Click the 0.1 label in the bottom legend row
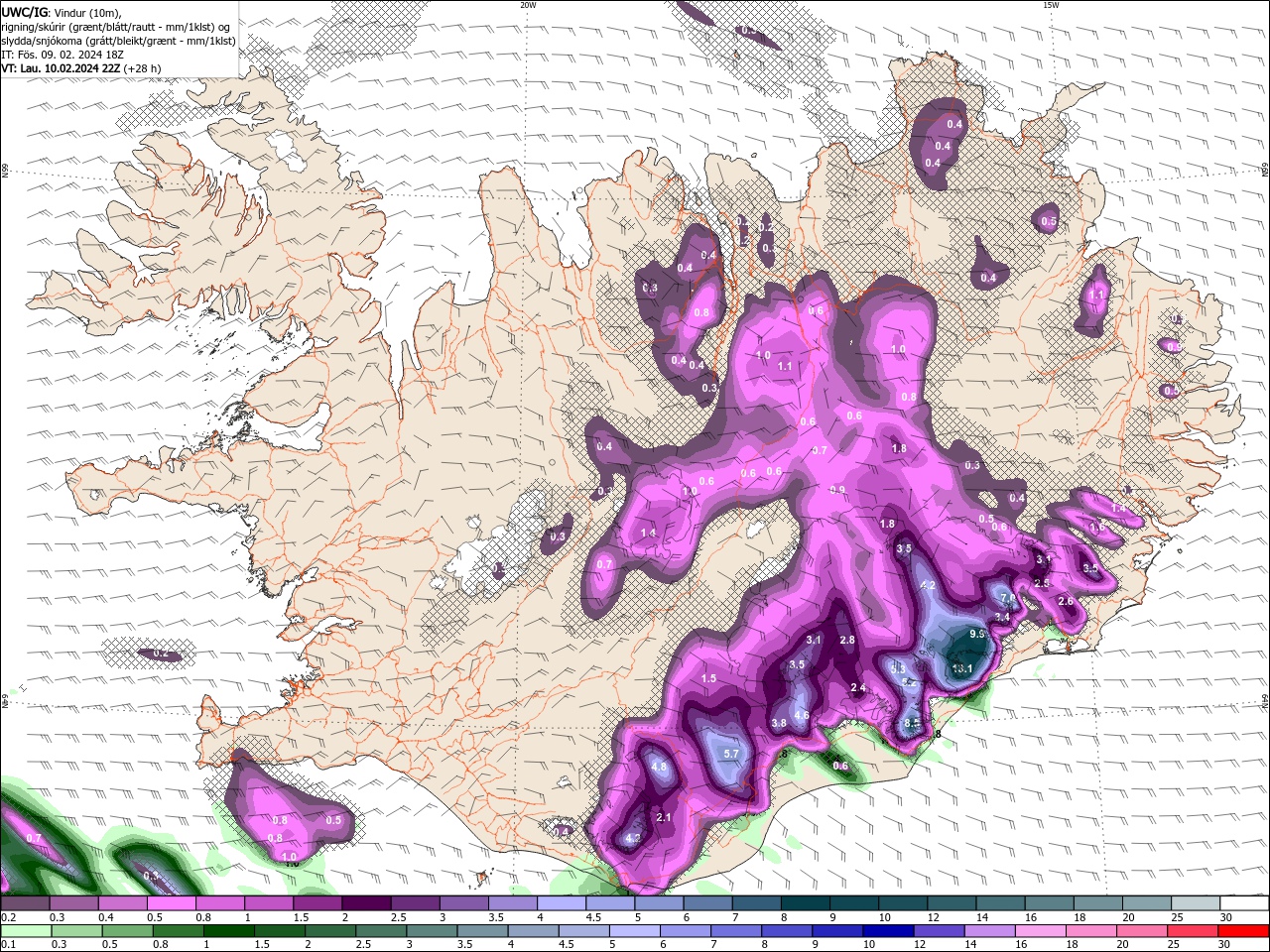The width and height of the screenshot is (1270, 952). (x=9, y=945)
